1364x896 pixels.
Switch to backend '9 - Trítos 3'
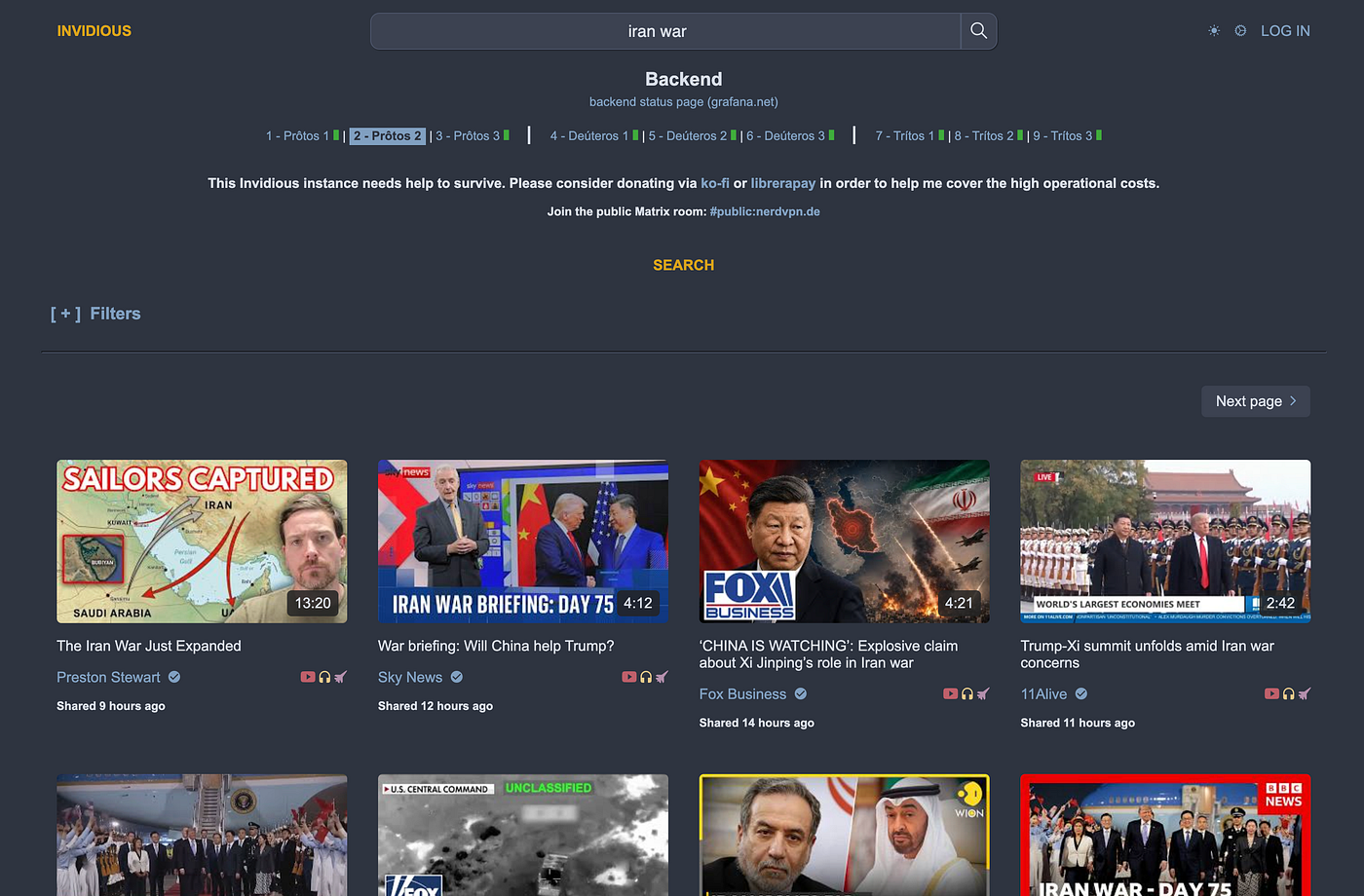click(x=1063, y=135)
